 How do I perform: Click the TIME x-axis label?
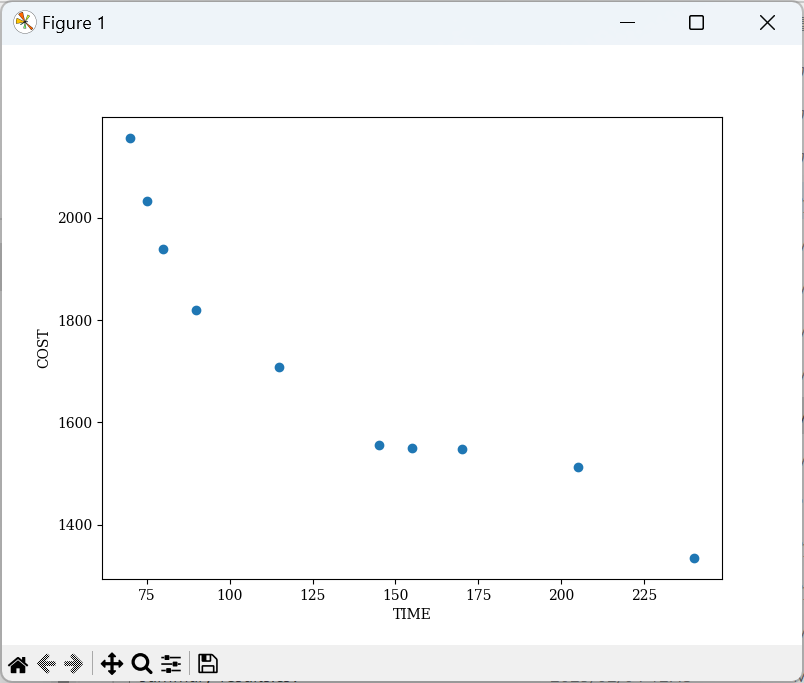[x=411, y=614]
